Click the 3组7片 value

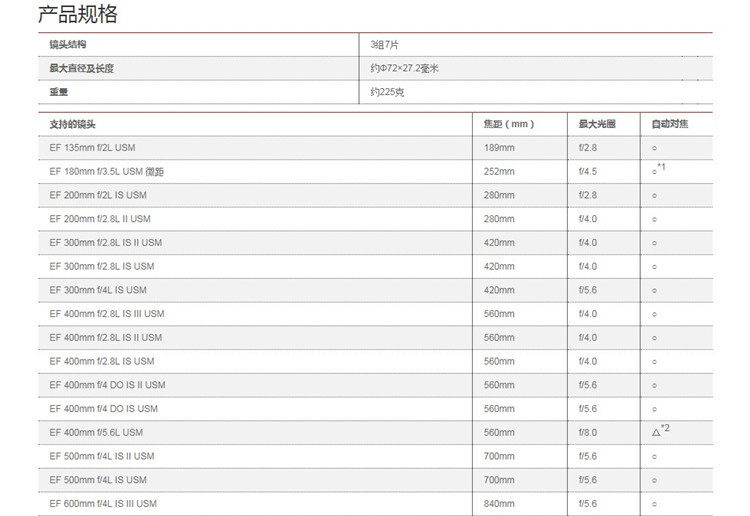(x=384, y=44)
